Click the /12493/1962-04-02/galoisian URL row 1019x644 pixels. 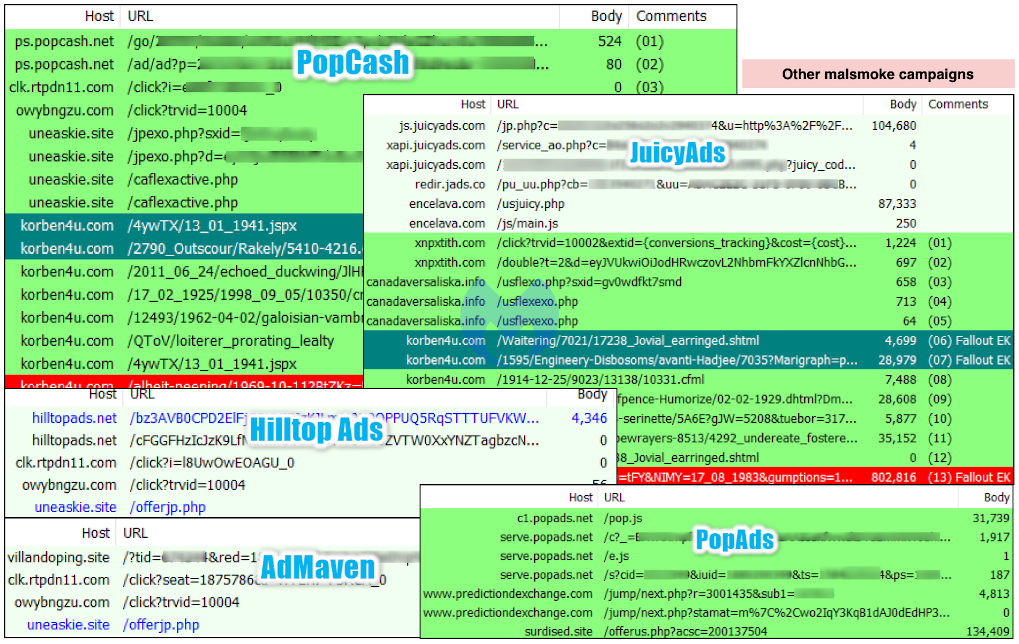(244, 318)
